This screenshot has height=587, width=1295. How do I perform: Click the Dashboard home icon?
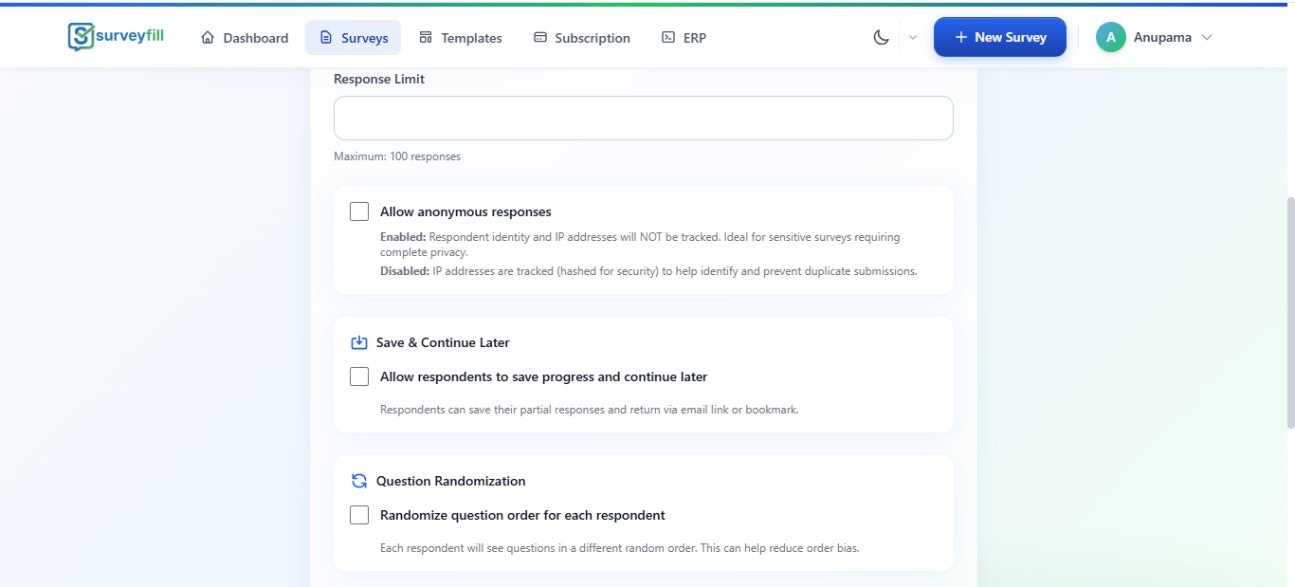208,38
